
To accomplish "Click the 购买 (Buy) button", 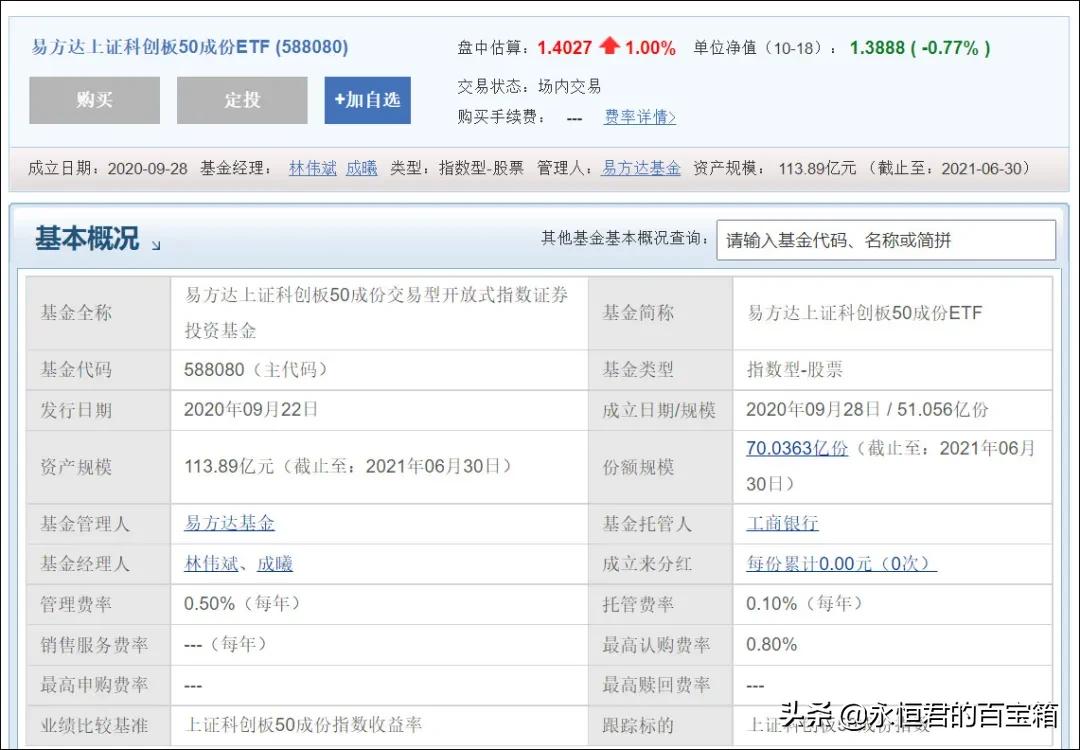I will point(93,100).
